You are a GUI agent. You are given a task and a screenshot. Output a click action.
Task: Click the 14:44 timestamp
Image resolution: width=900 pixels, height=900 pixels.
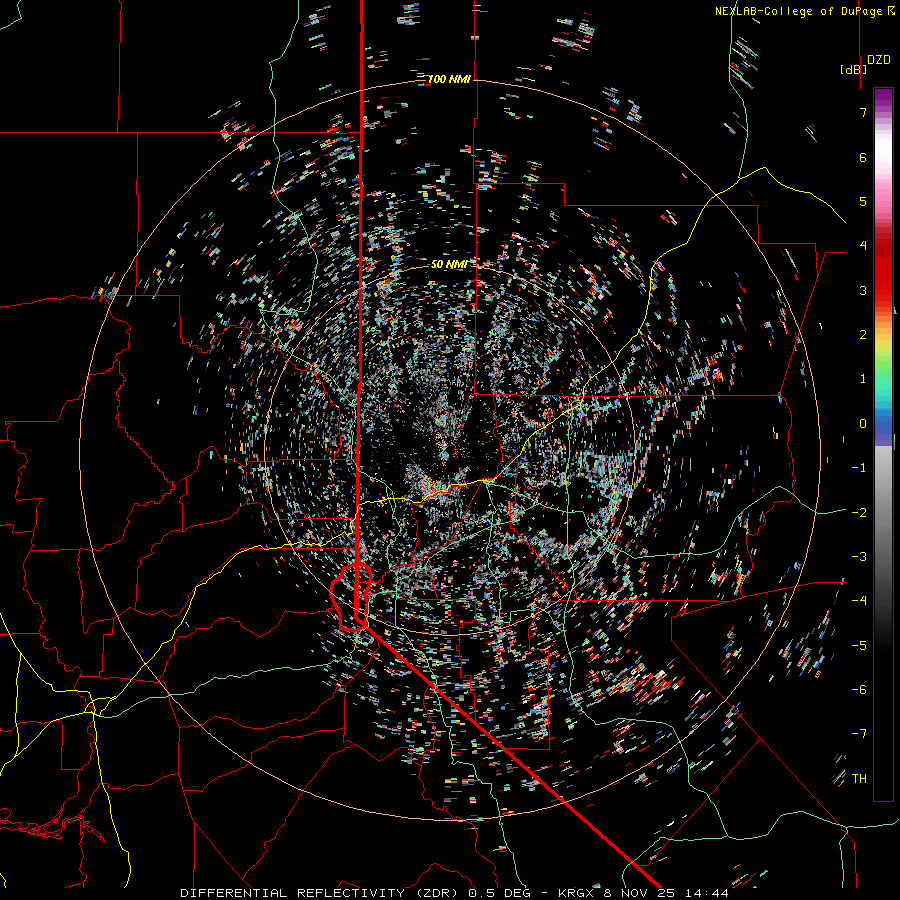click(705, 893)
